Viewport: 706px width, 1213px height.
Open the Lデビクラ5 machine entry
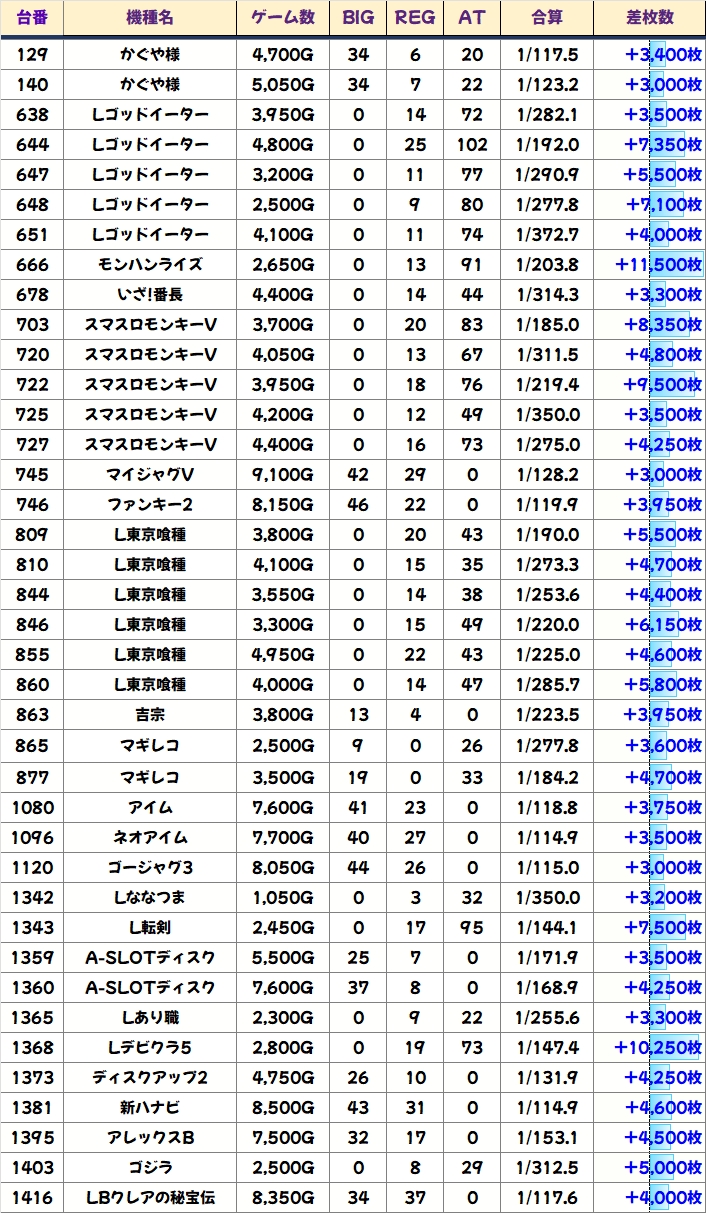150,1047
